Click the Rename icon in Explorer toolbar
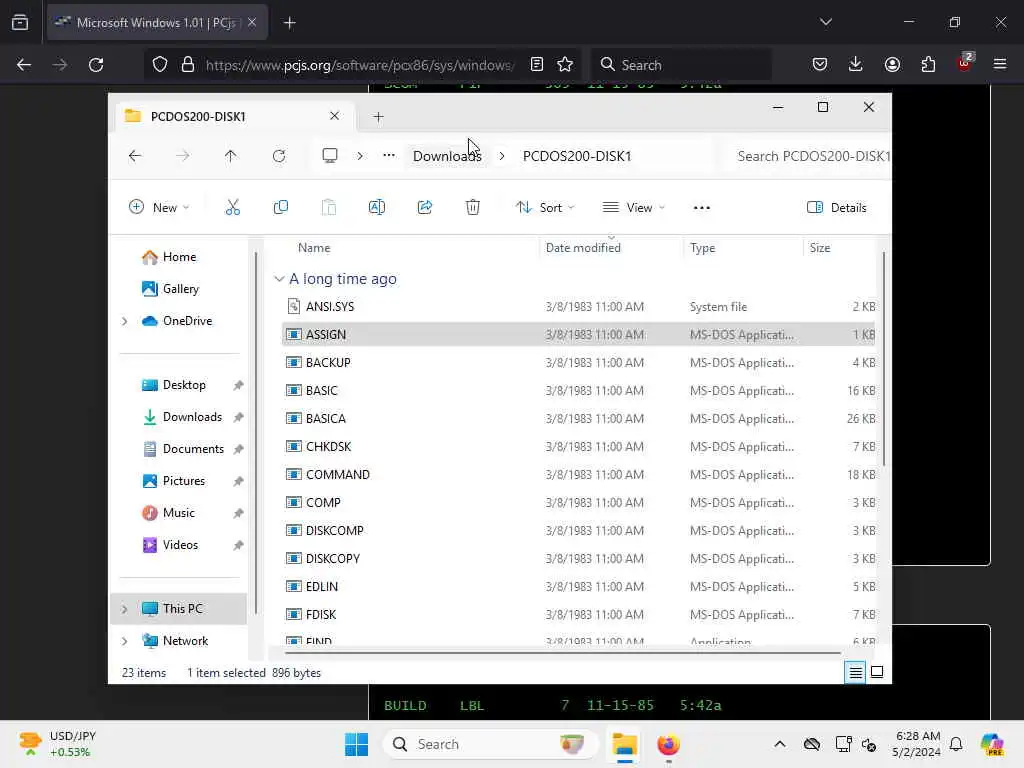The image size is (1024, 768). pyautogui.click(x=377, y=208)
